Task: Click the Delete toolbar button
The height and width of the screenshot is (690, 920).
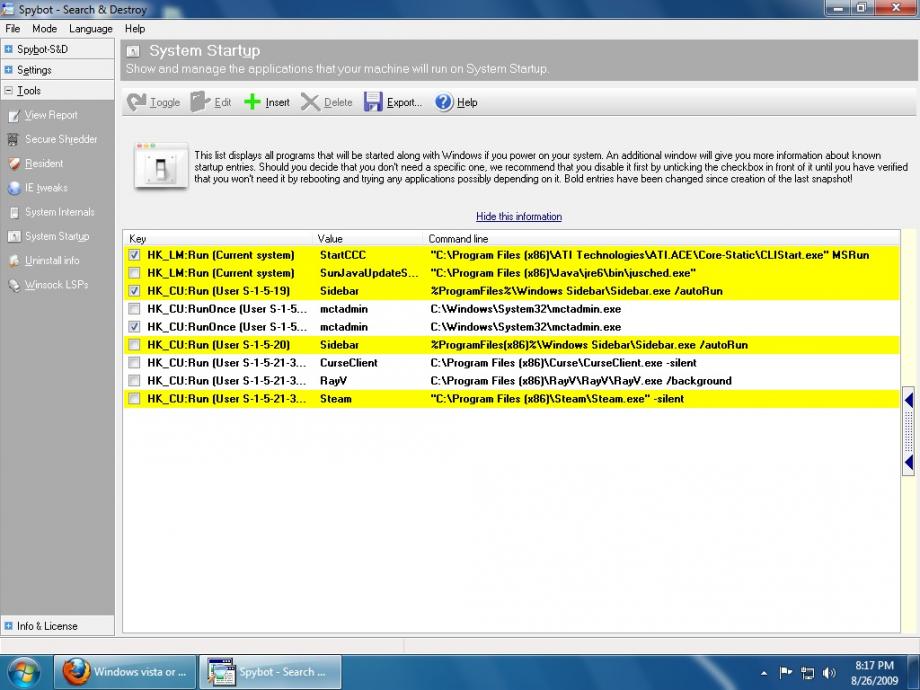Action: (327, 102)
